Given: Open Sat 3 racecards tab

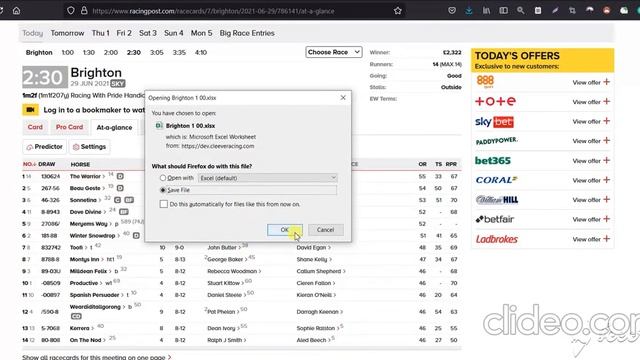Looking at the screenshot, I should point(148,33).
